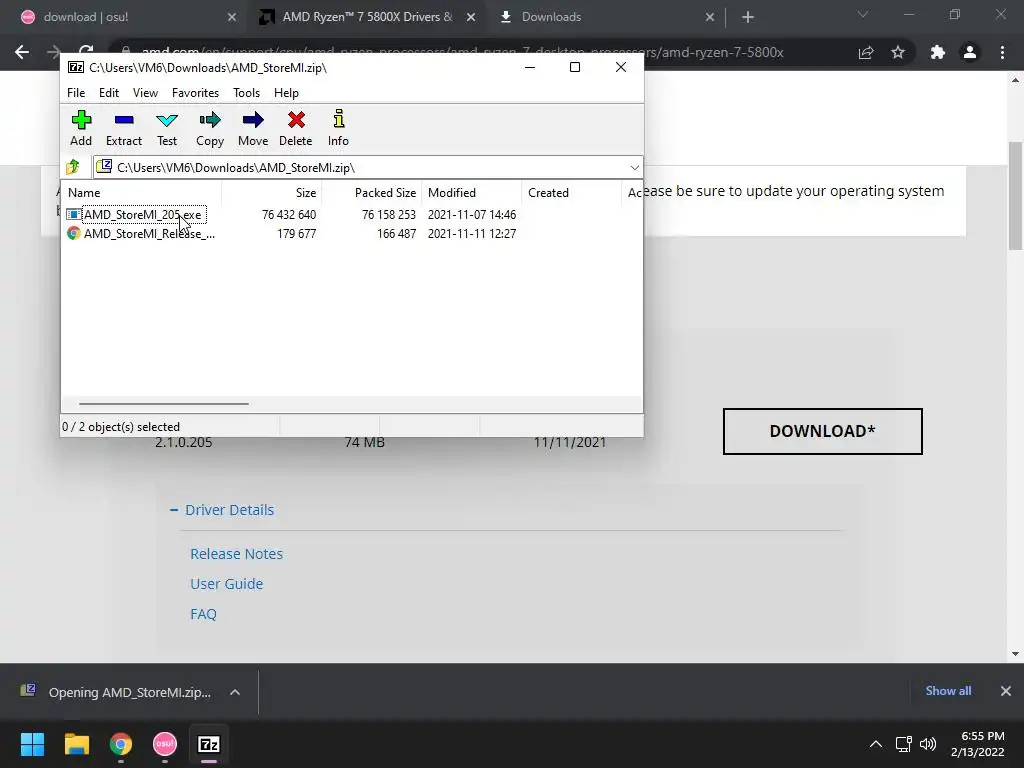Open the FAQ link
The width and height of the screenshot is (1024, 768).
203,614
